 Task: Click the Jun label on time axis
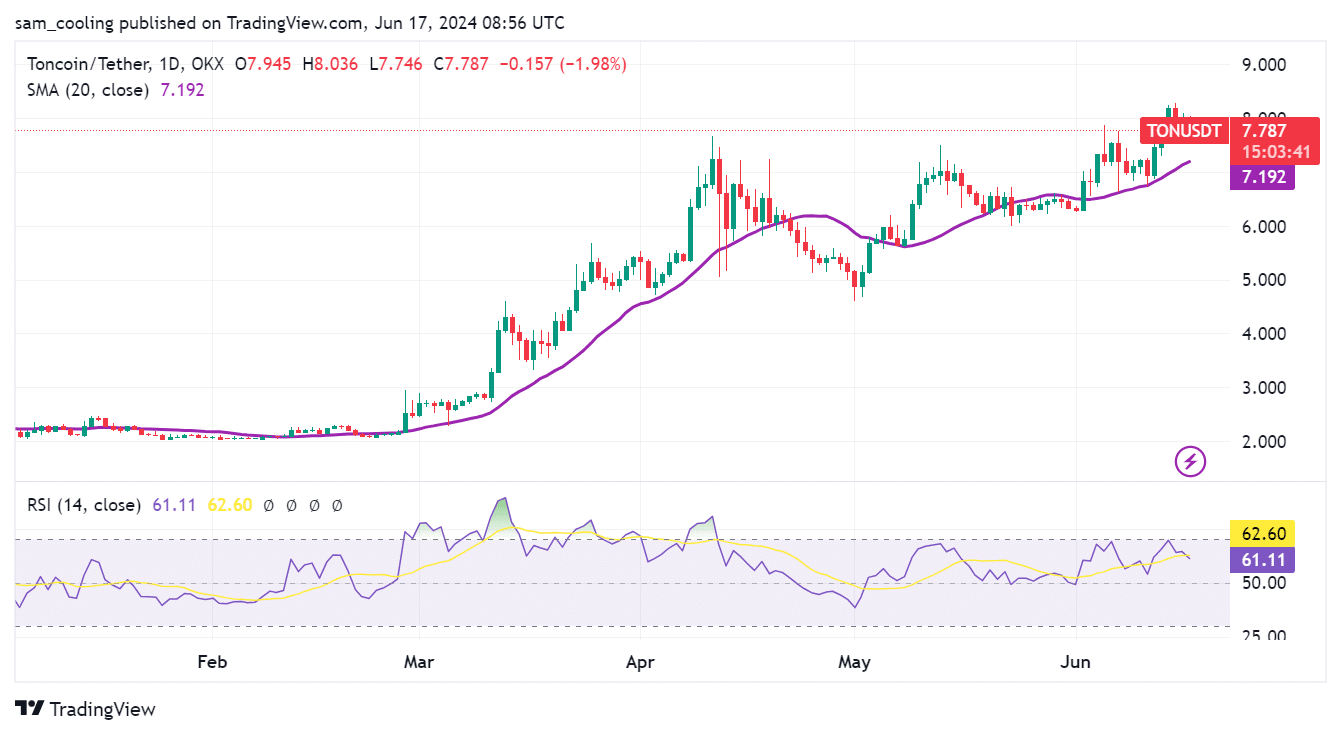click(x=1076, y=662)
